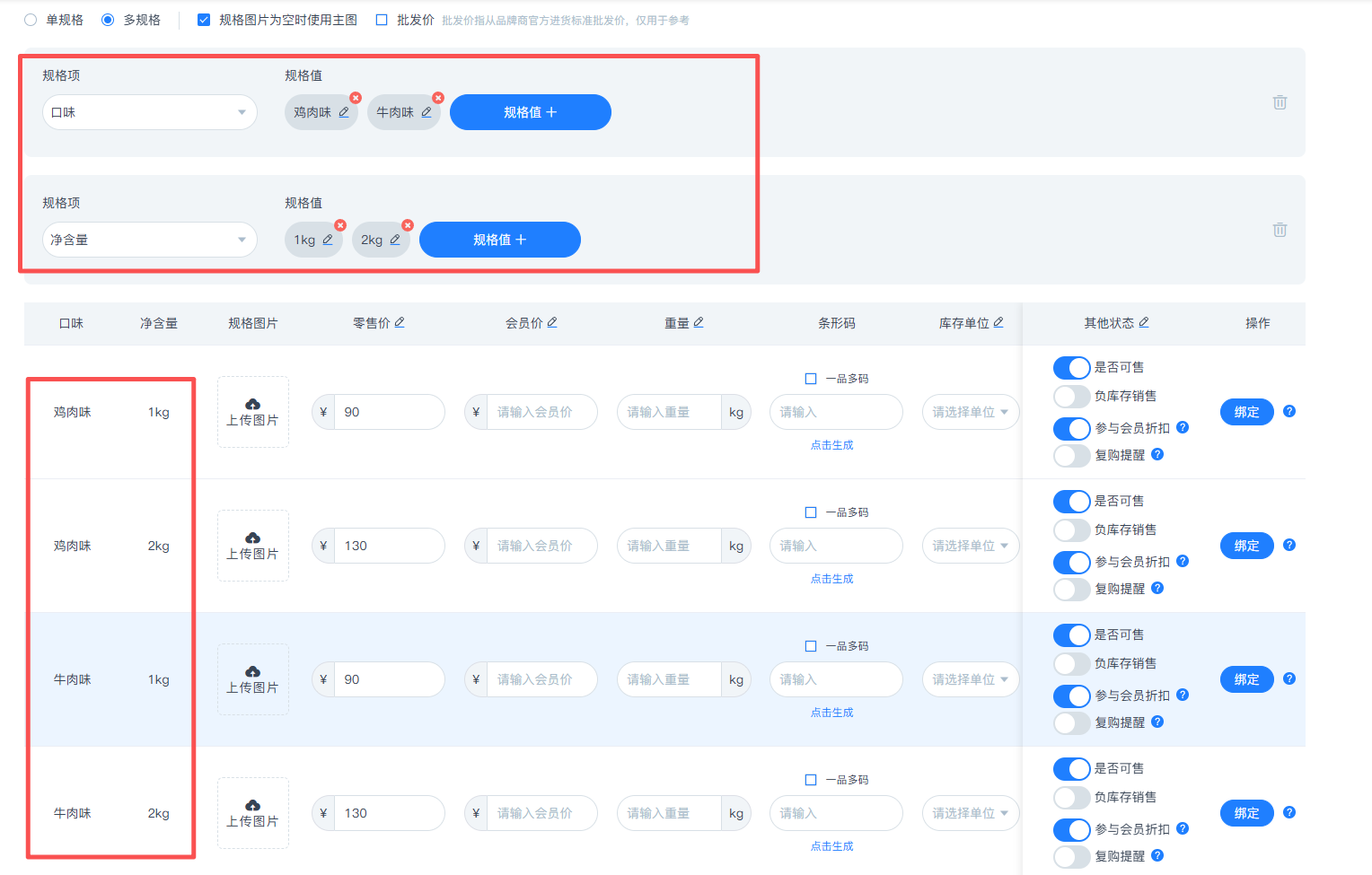Remove the 鸡肉味 spec value tag

(356, 98)
